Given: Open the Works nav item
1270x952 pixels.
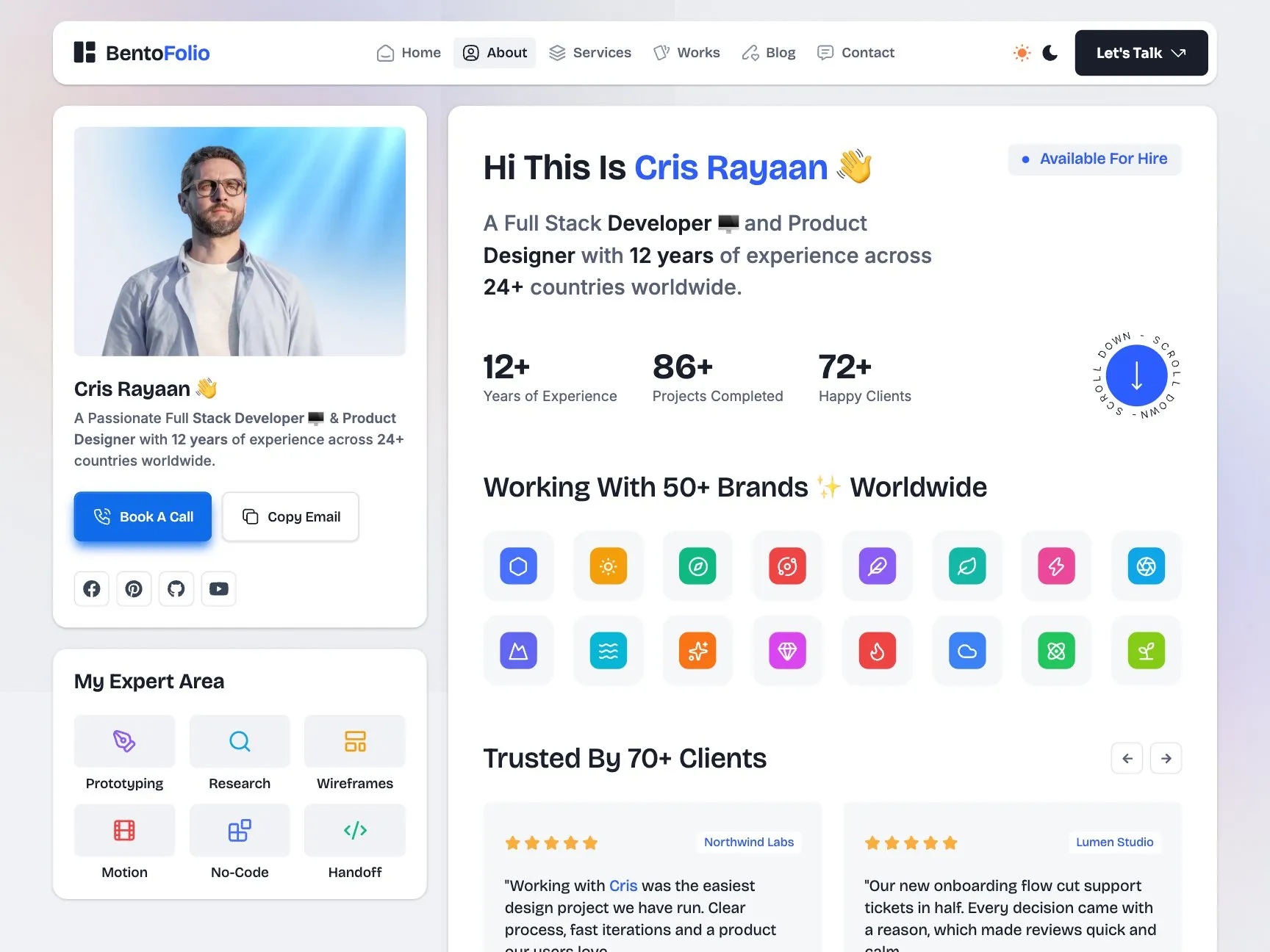Looking at the screenshot, I should 686,53.
